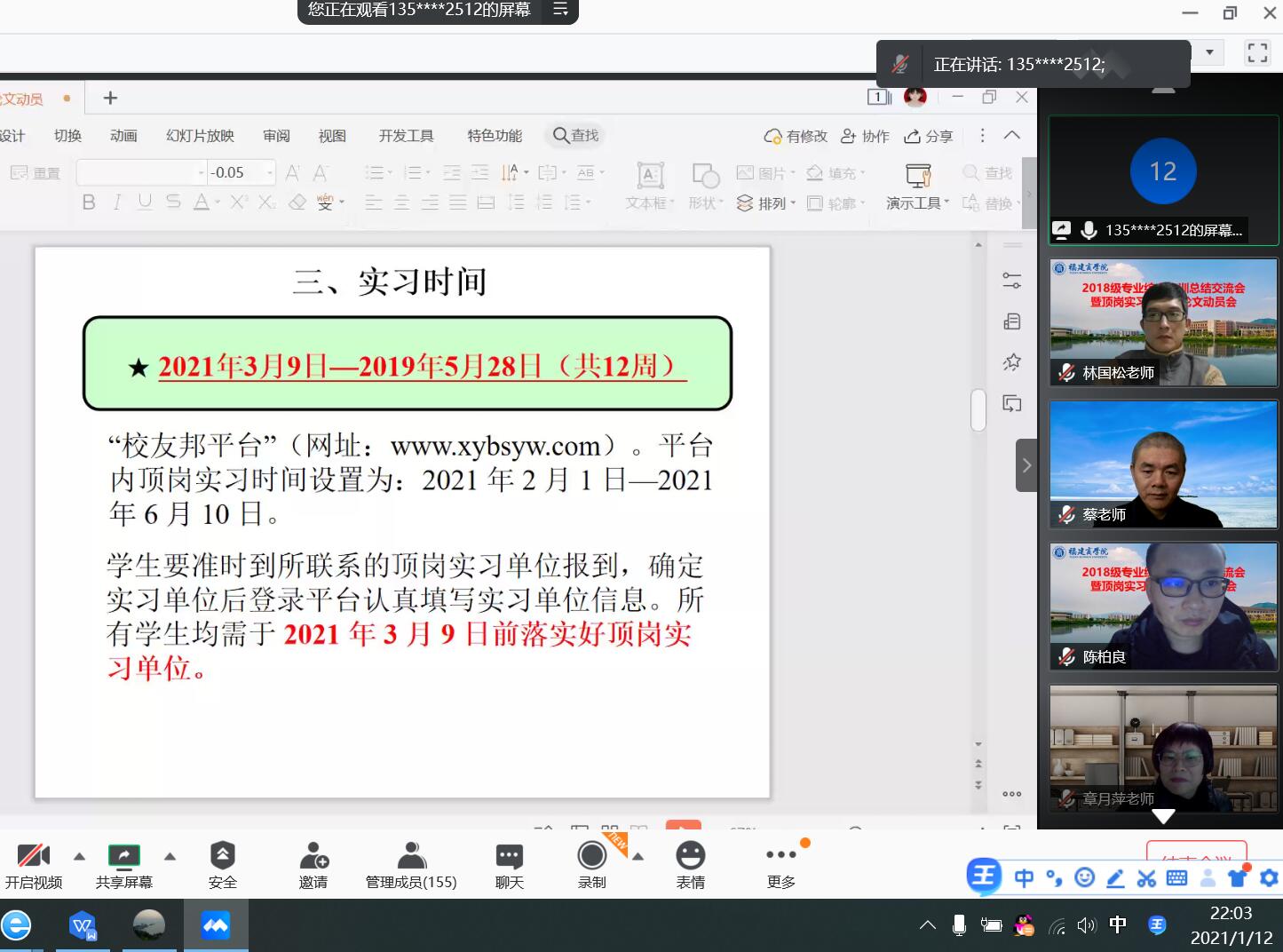Open the Shapes (形状) tool
Viewport: 1283px width, 952px height.
(704, 185)
